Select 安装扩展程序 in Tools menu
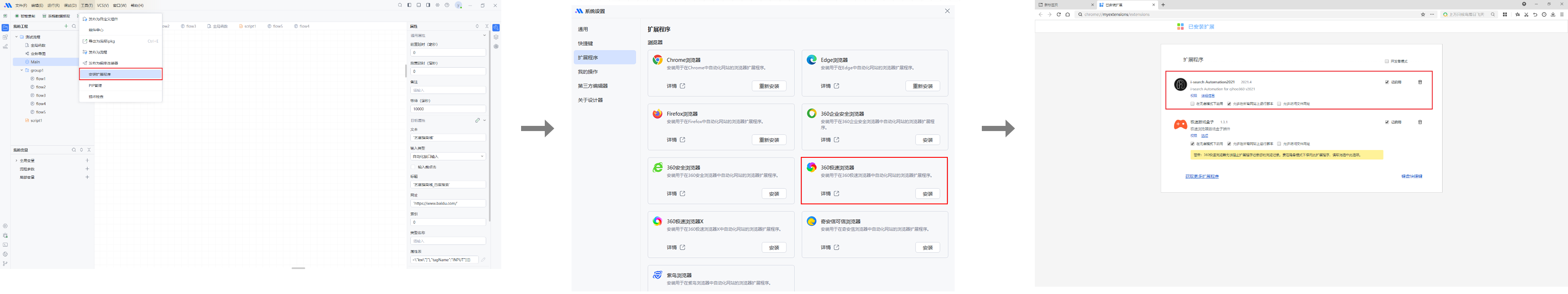 (x=121, y=74)
